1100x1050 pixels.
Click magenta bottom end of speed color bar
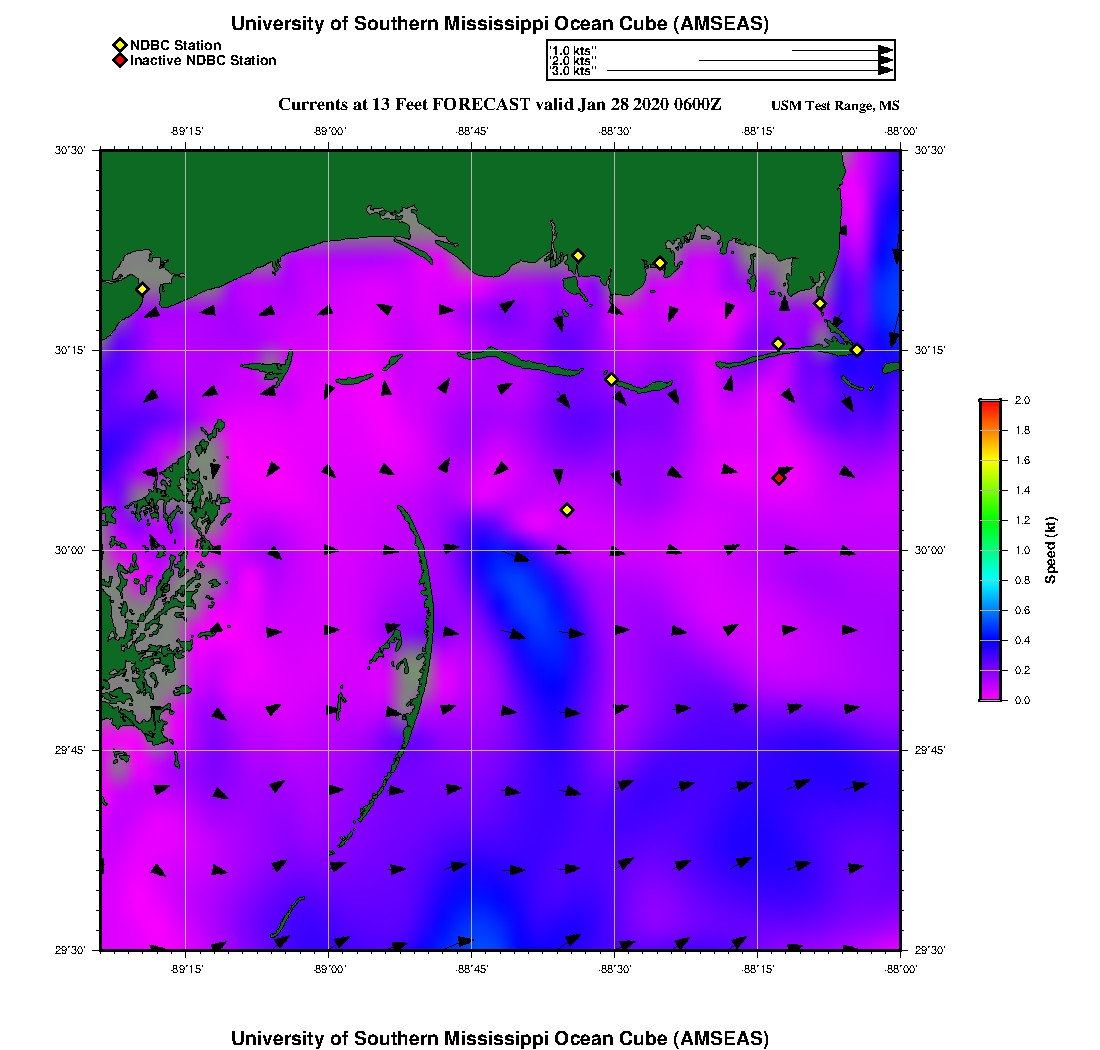click(990, 696)
